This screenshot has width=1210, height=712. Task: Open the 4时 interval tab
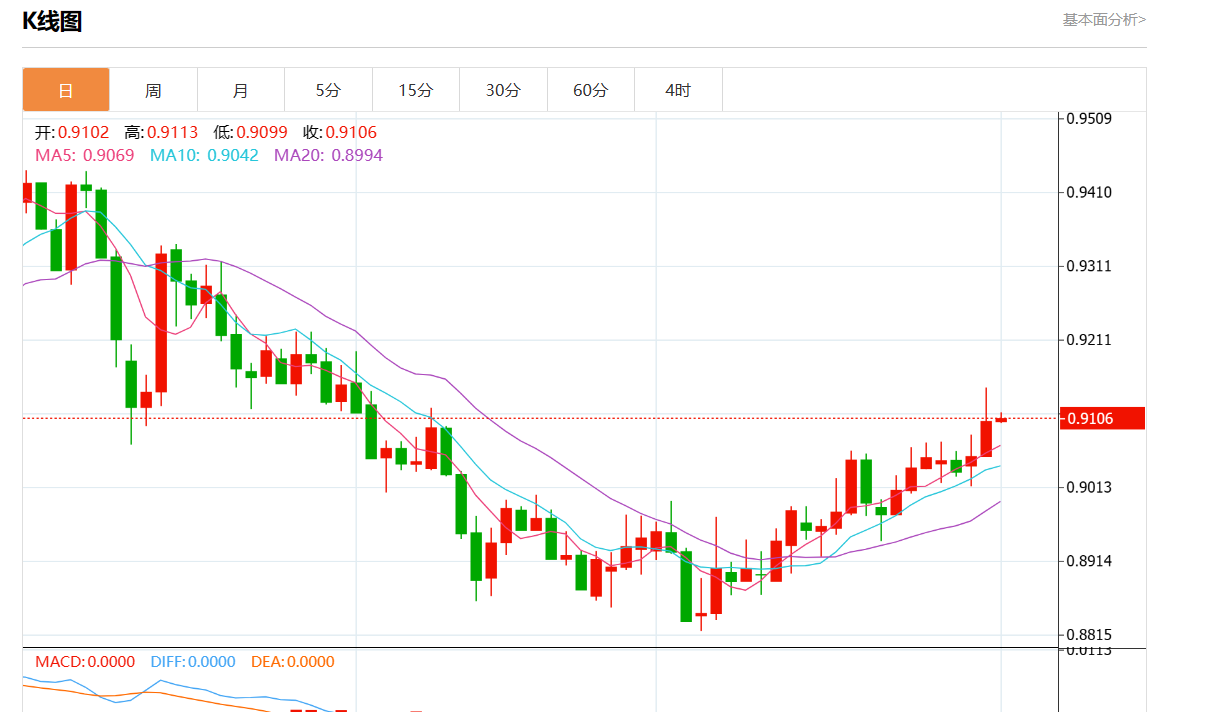coord(678,90)
